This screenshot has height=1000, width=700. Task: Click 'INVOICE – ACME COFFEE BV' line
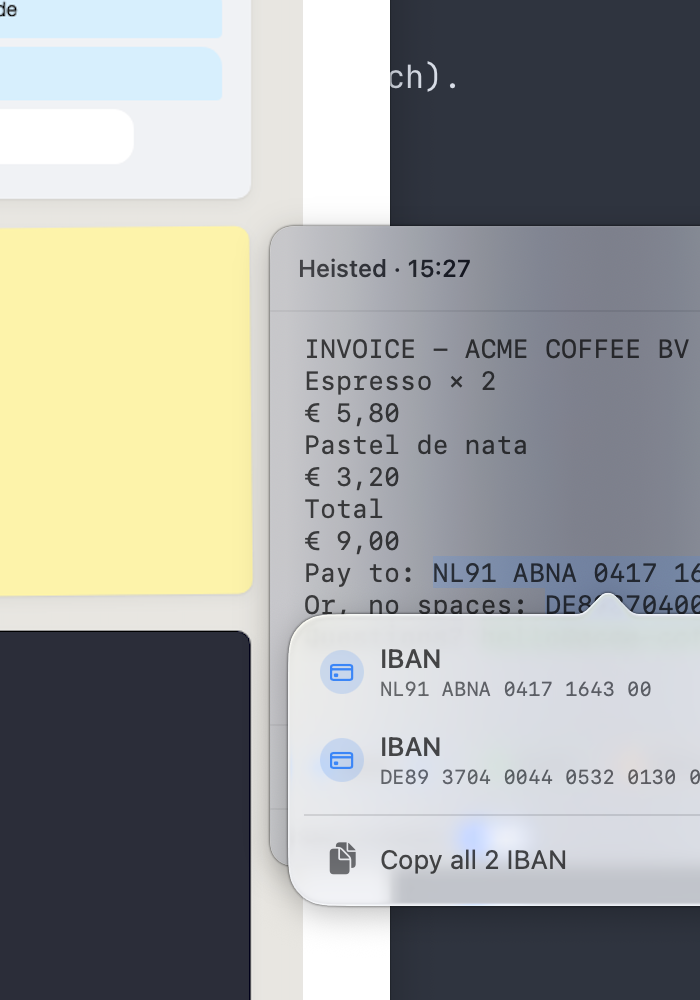pos(497,349)
